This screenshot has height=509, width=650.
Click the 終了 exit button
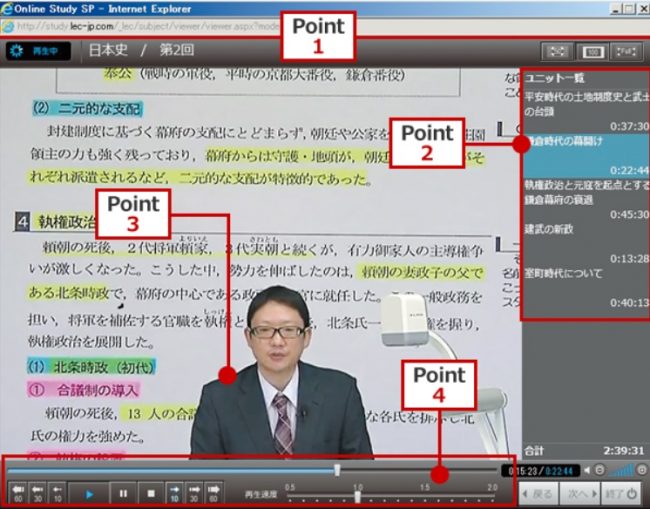[621, 494]
